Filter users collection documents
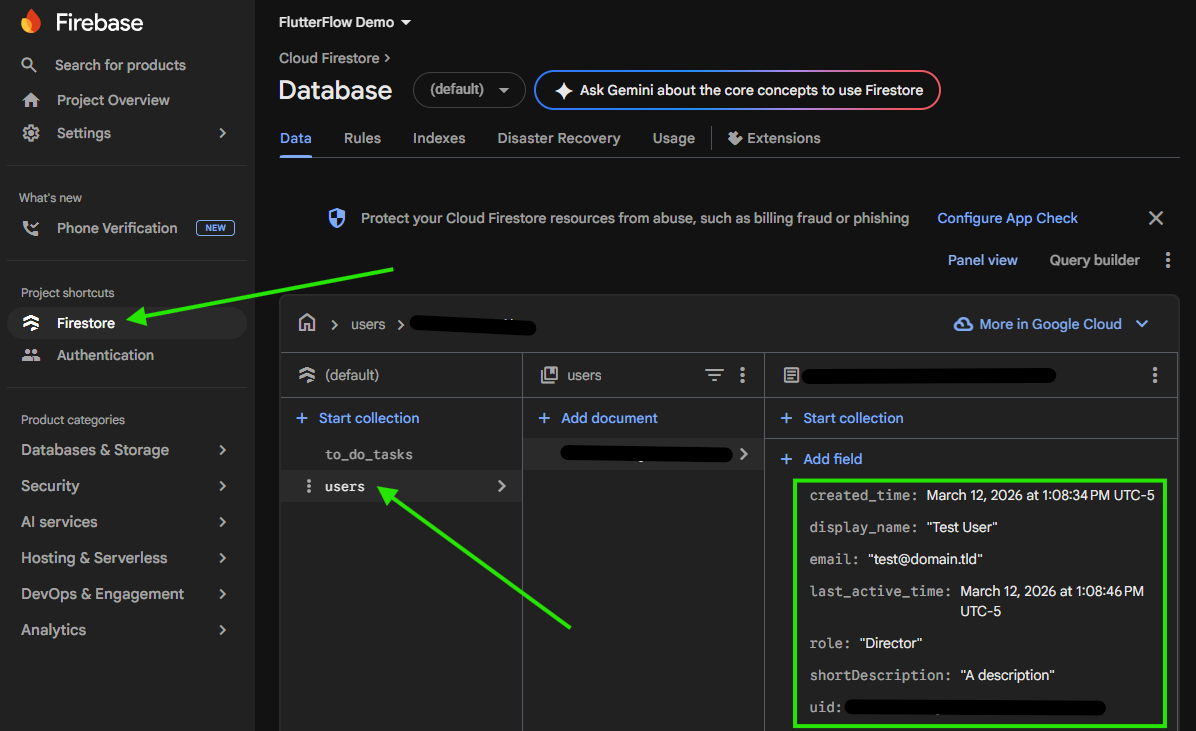Screen dimensions: 1196x731 [x=714, y=375]
